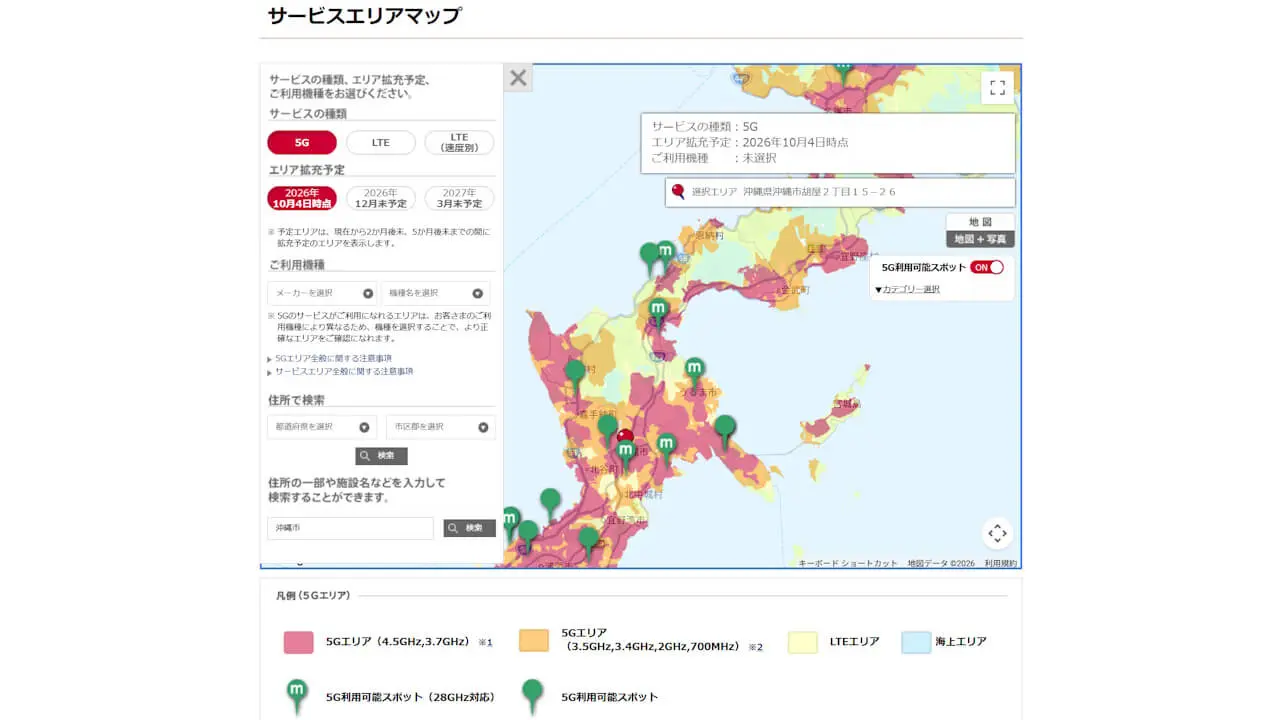
Task: Click the green spot pin at 読谷村
Action: (575, 376)
